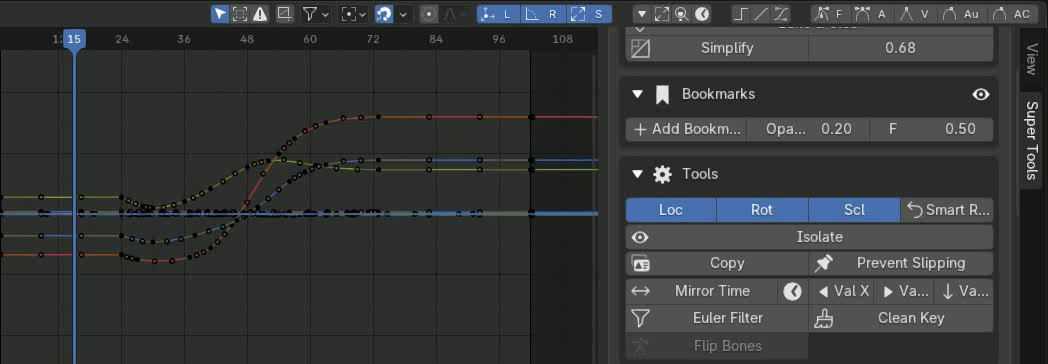Toggle the Bookmarks visibility eye
Screen dimensions: 1048x364
pyautogui.click(x=980, y=95)
